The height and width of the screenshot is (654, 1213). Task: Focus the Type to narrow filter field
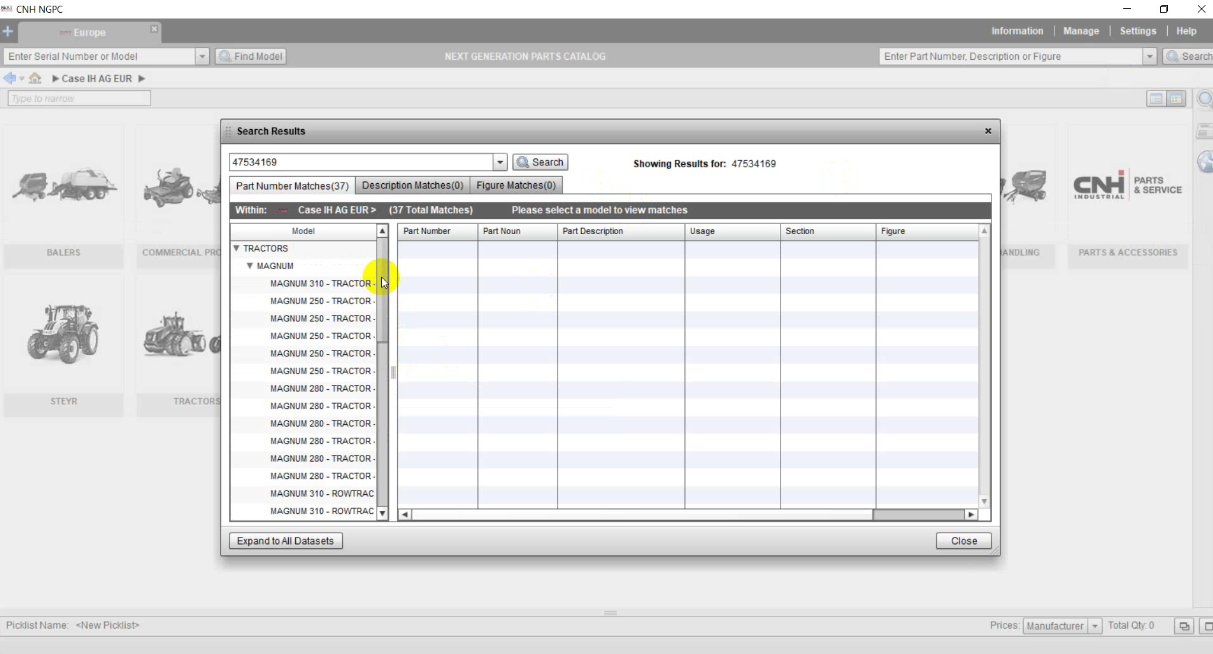point(79,99)
